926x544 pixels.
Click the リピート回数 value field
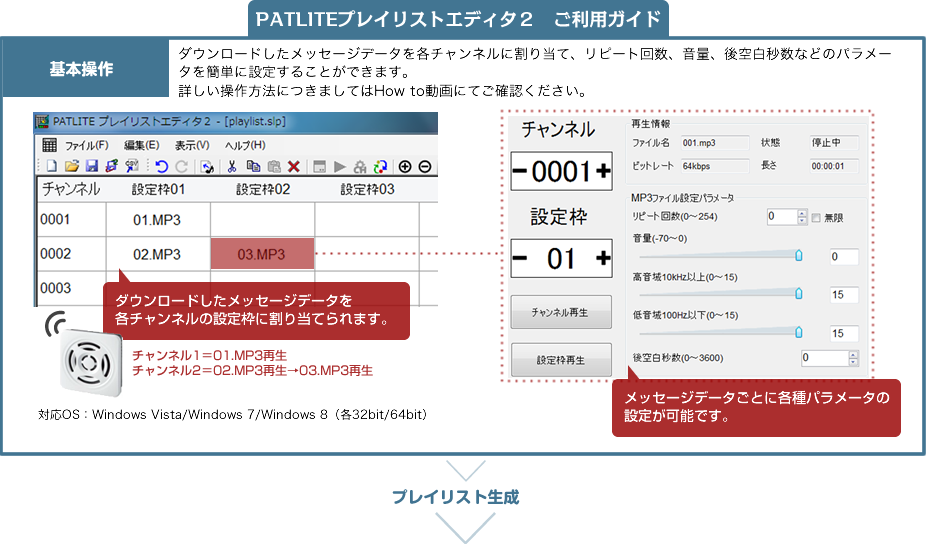point(782,217)
